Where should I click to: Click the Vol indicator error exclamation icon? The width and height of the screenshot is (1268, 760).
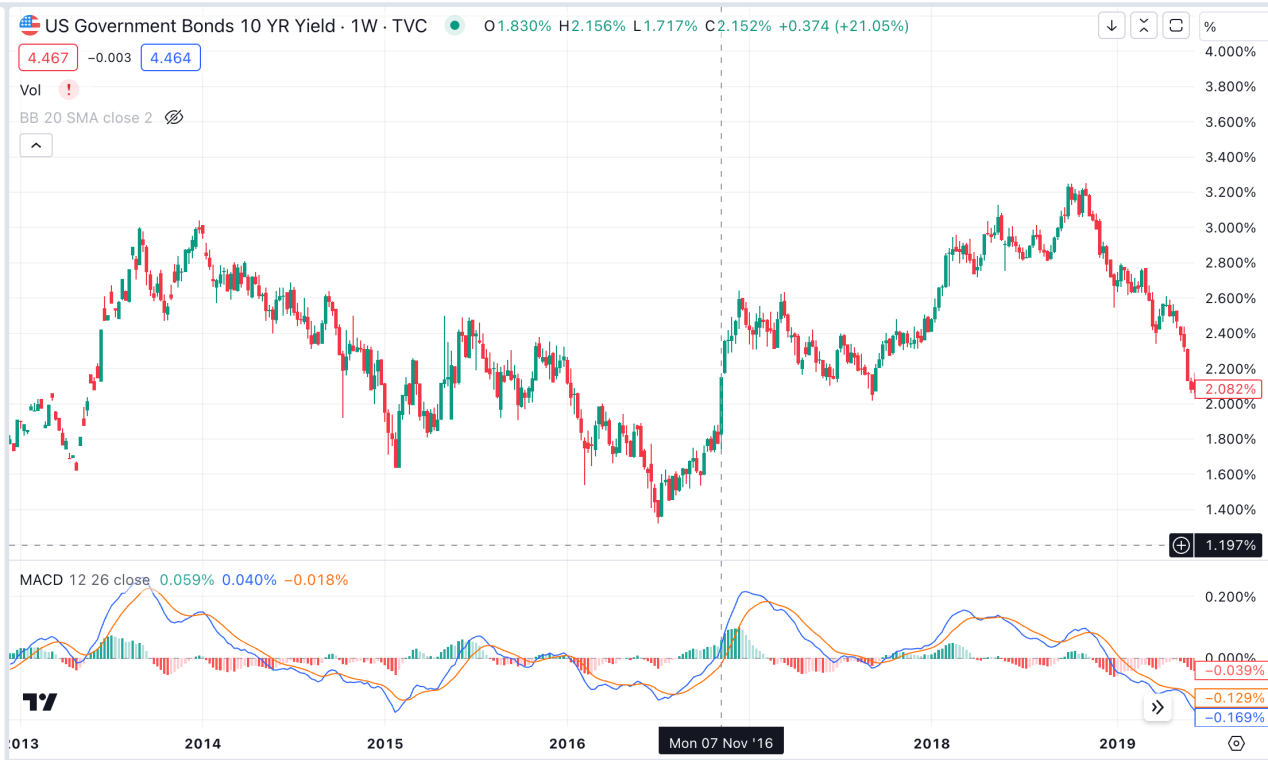pyautogui.click(x=67, y=89)
